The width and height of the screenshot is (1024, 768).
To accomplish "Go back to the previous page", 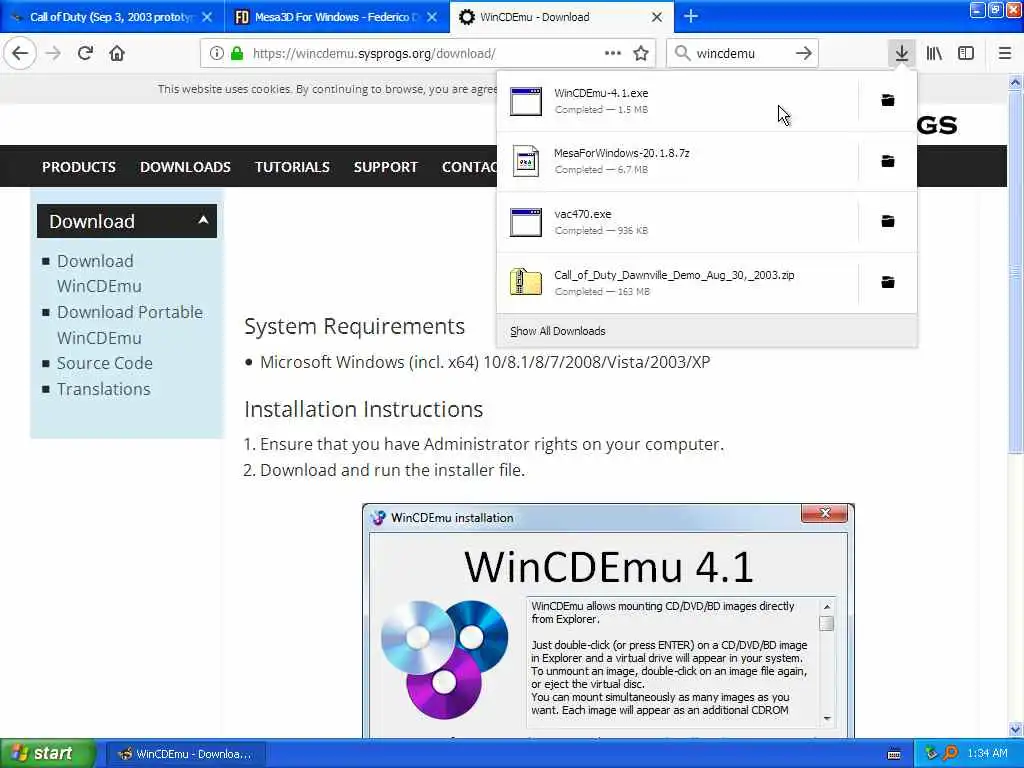I will click(20, 53).
